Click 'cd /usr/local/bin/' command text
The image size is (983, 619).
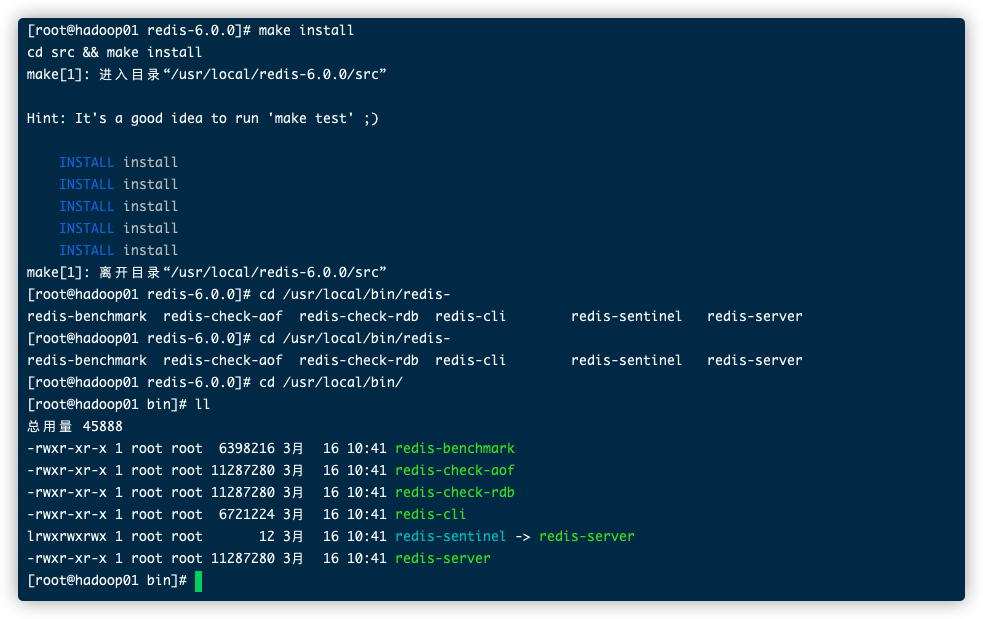click(x=331, y=382)
